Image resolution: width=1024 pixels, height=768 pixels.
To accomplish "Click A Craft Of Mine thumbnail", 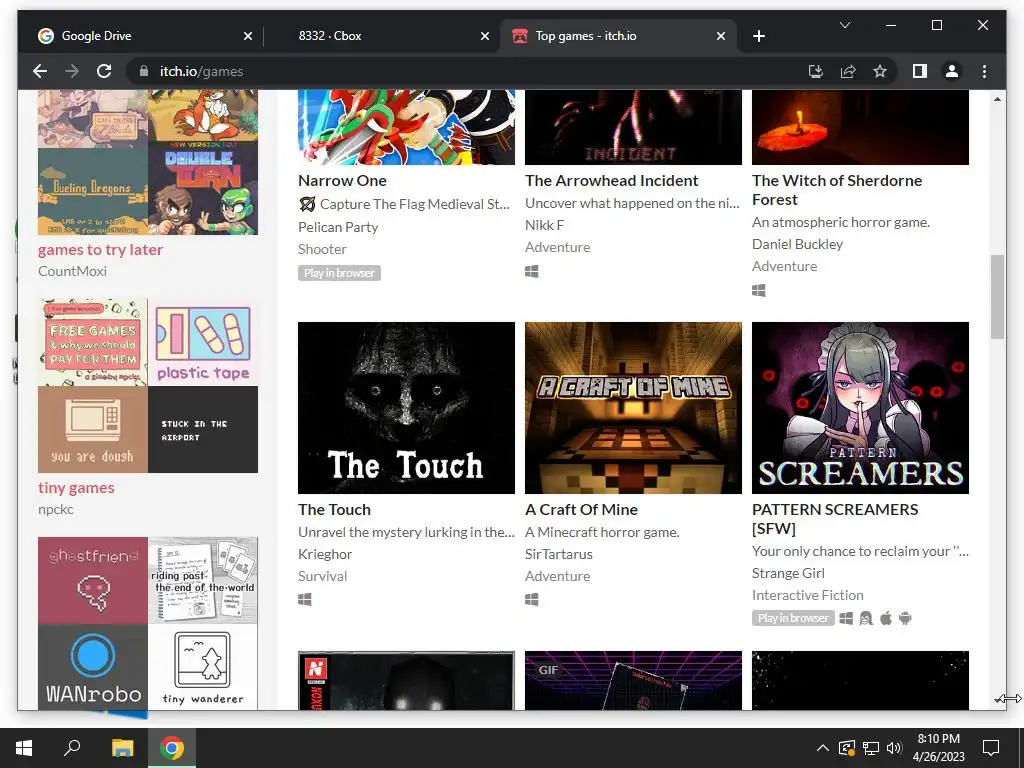I will pos(633,408).
